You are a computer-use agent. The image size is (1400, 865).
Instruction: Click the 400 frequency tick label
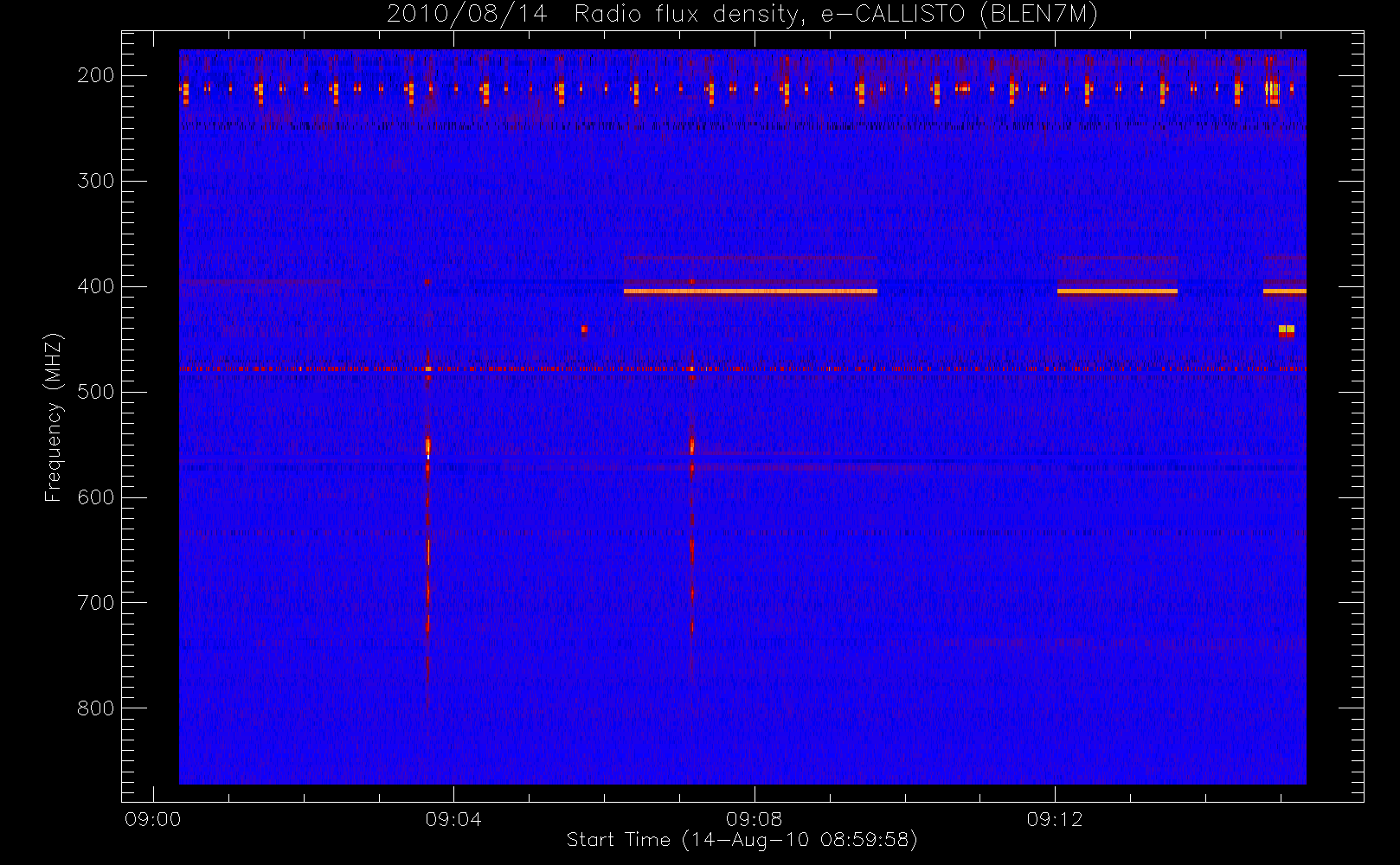[x=96, y=286]
